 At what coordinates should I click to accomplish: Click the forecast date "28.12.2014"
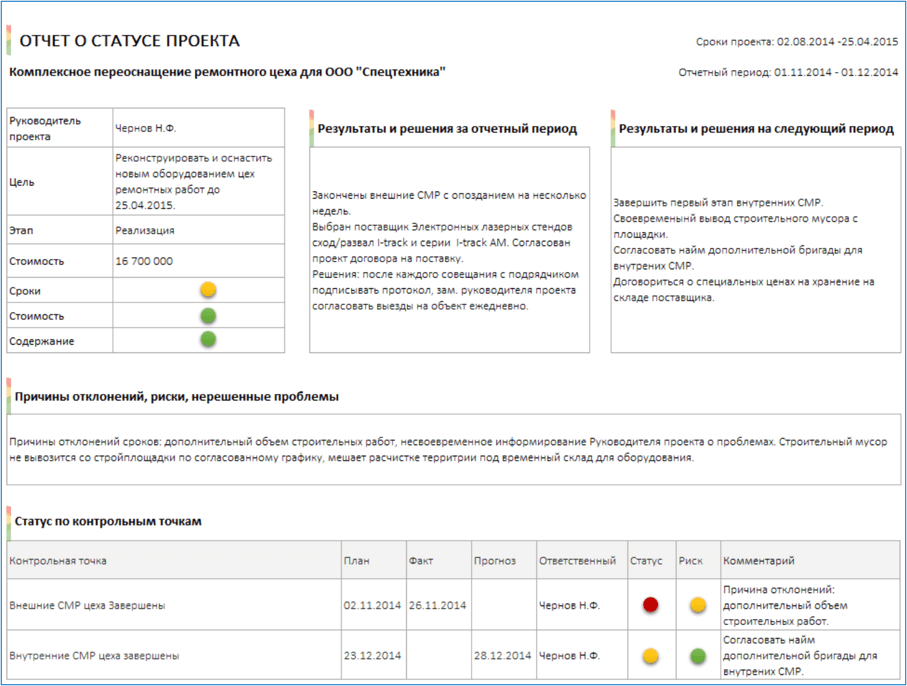[502, 656]
